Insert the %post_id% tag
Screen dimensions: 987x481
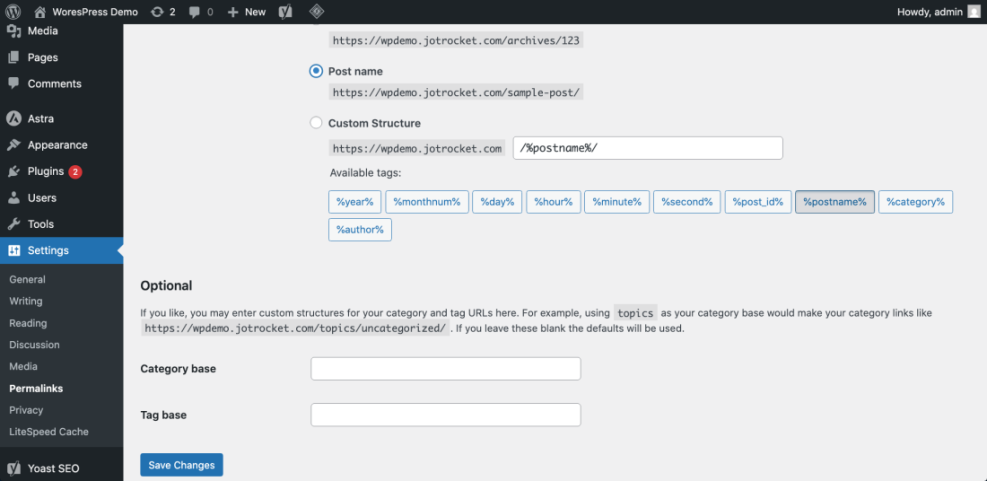[758, 202]
